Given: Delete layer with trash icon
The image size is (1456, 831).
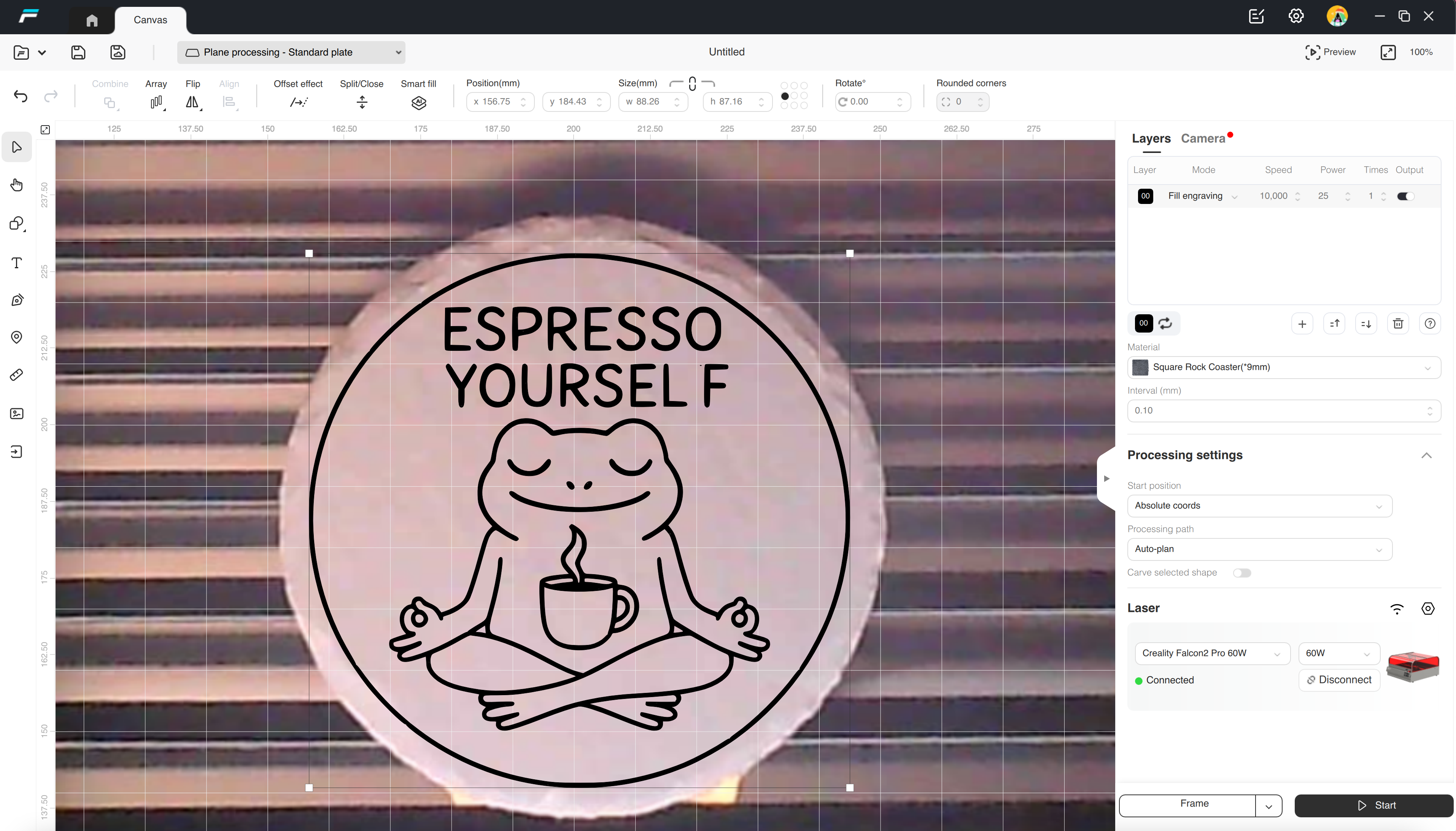Looking at the screenshot, I should point(1398,323).
